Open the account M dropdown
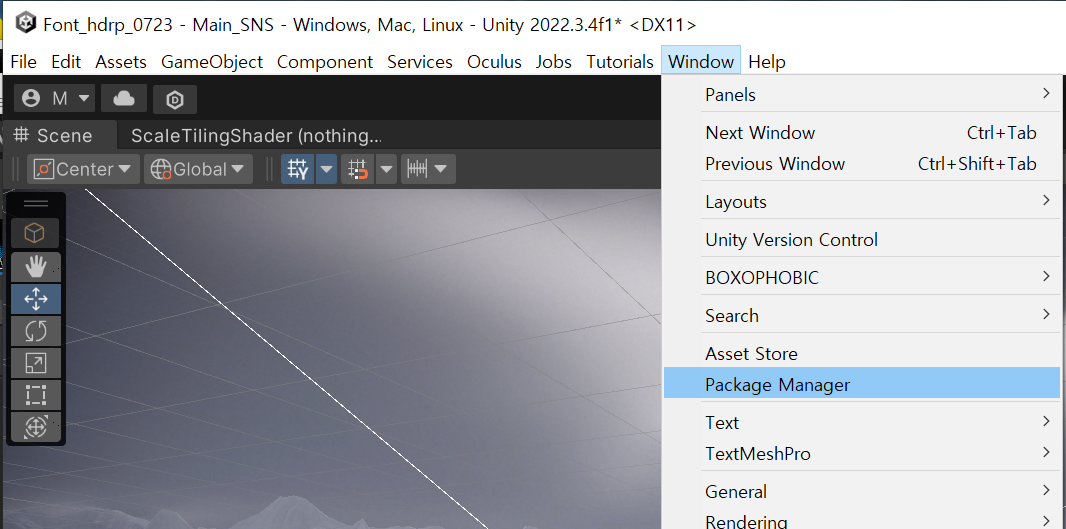This screenshot has width=1066, height=529. click(x=54, y=99)
